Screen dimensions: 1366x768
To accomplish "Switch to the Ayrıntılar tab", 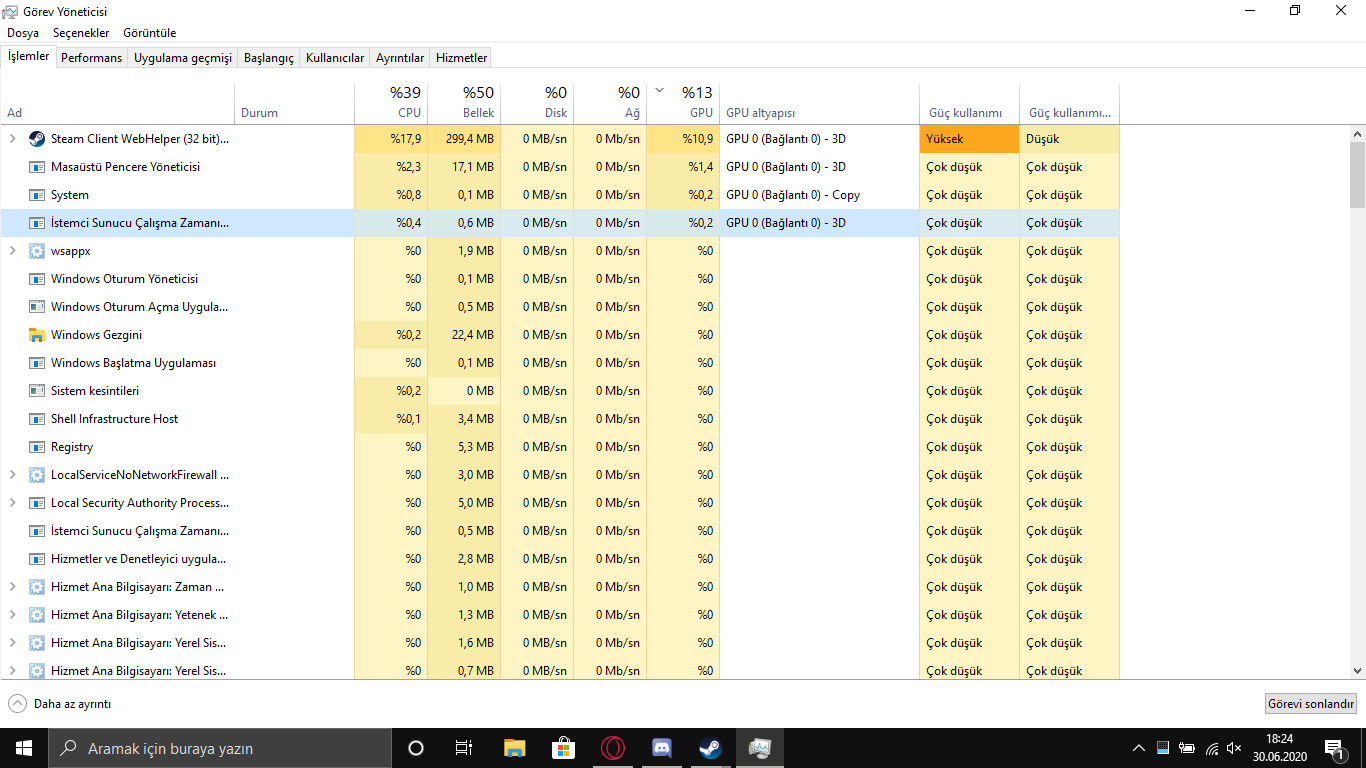I will (x=400, y=58).
